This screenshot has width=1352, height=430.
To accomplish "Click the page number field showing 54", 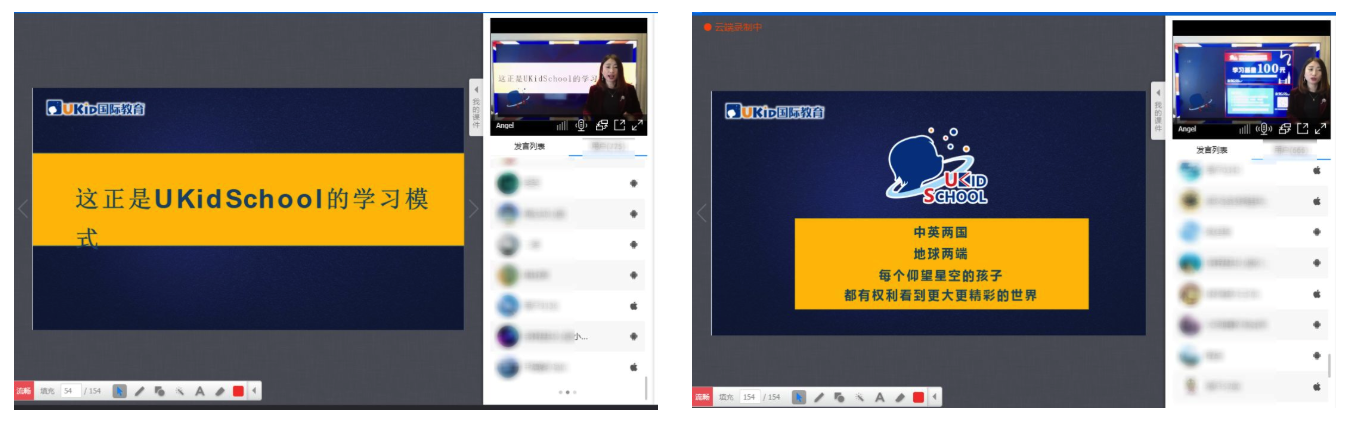I will pyautogui.click(x=71, y=391).
